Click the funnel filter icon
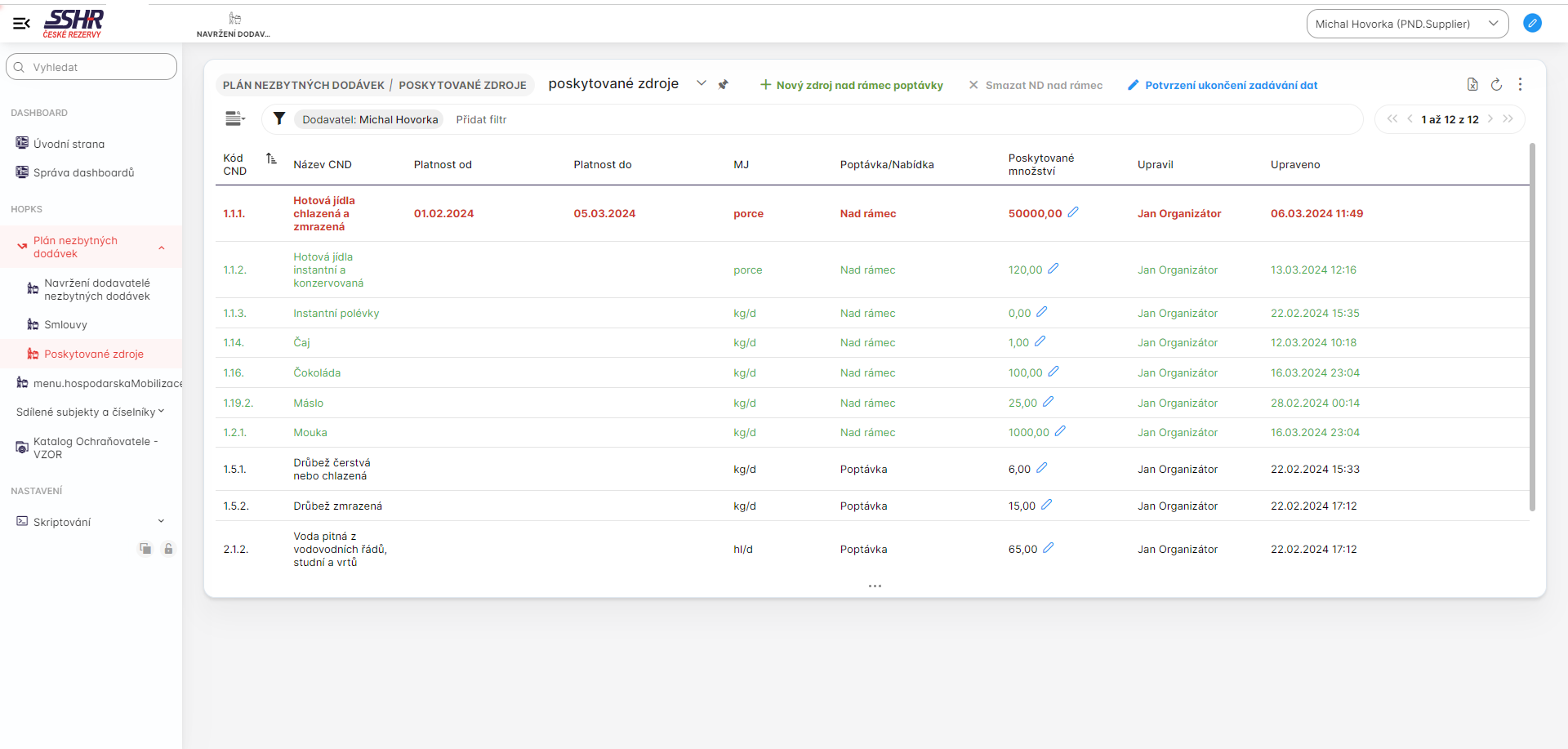The width and height of the screenshot is (1568, 749). [x=278, y=119]
